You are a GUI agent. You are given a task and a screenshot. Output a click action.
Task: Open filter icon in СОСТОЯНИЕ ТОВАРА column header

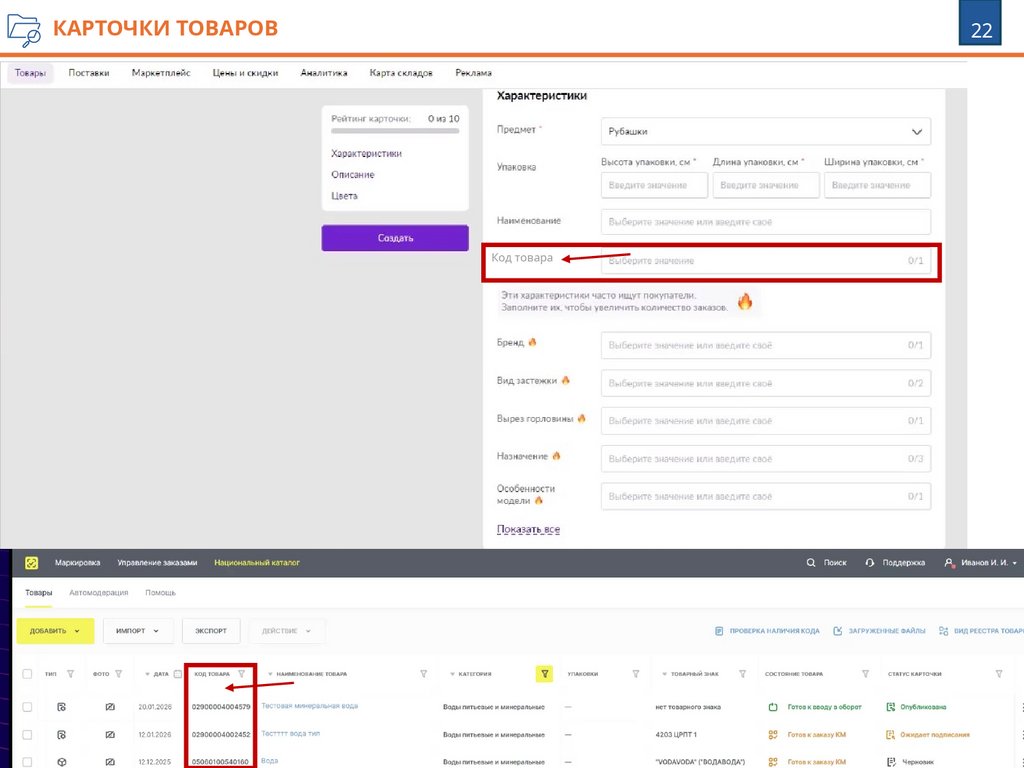click(865, 673)
